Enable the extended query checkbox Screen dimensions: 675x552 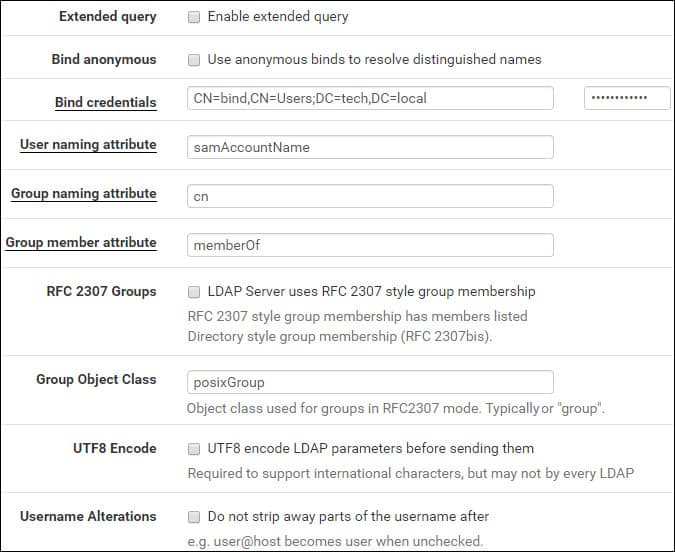(194, 17)
